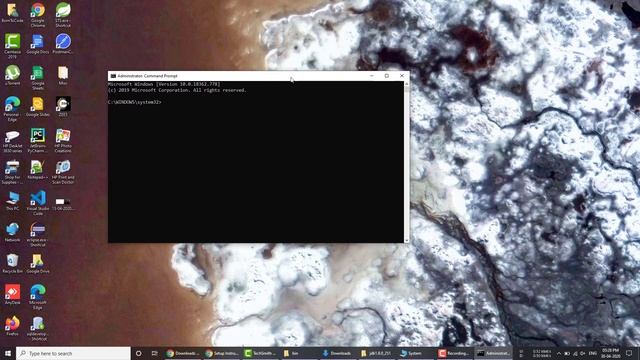
Task: Open sqldeveloper shortcut on desktop
Action: point(38,328)
